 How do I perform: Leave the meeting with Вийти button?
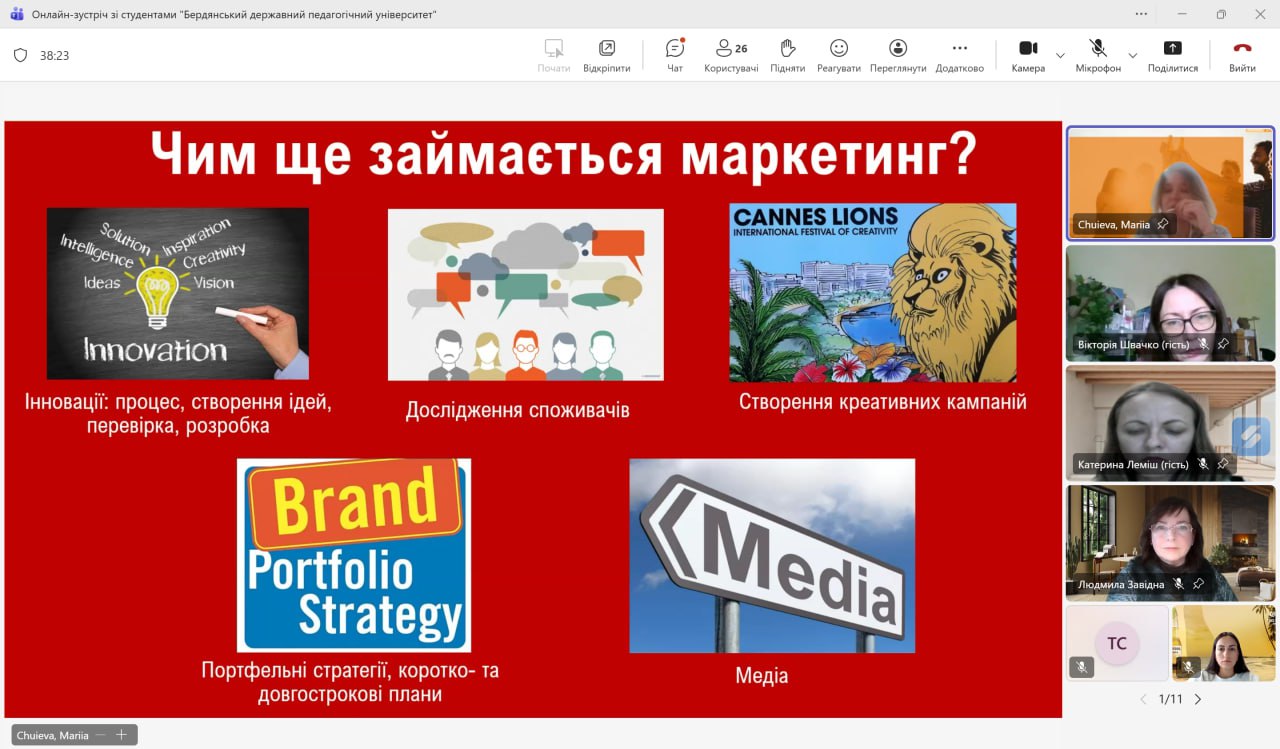(1242, 55)
